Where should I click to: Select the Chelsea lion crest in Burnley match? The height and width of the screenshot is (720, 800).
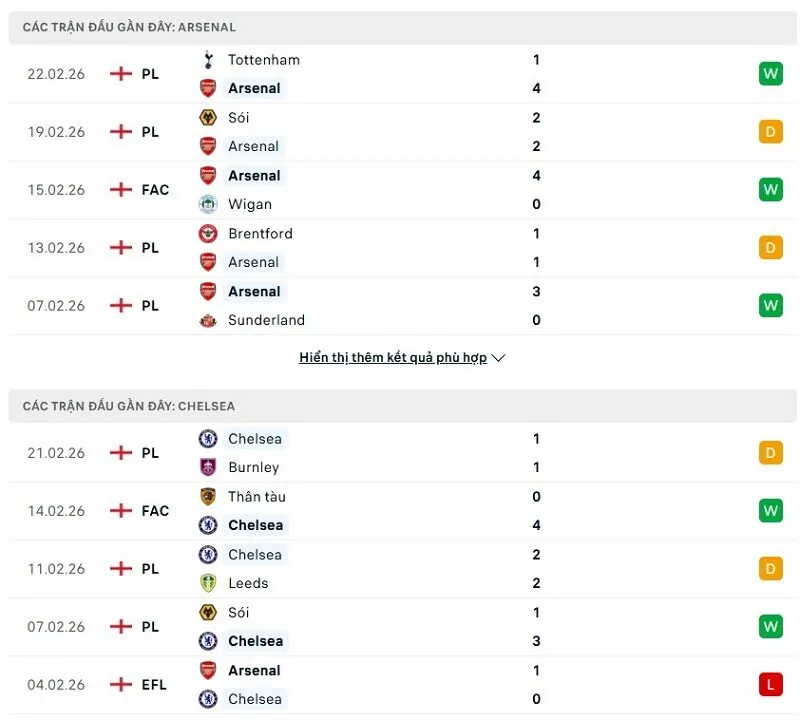click(x=209, y=439)
